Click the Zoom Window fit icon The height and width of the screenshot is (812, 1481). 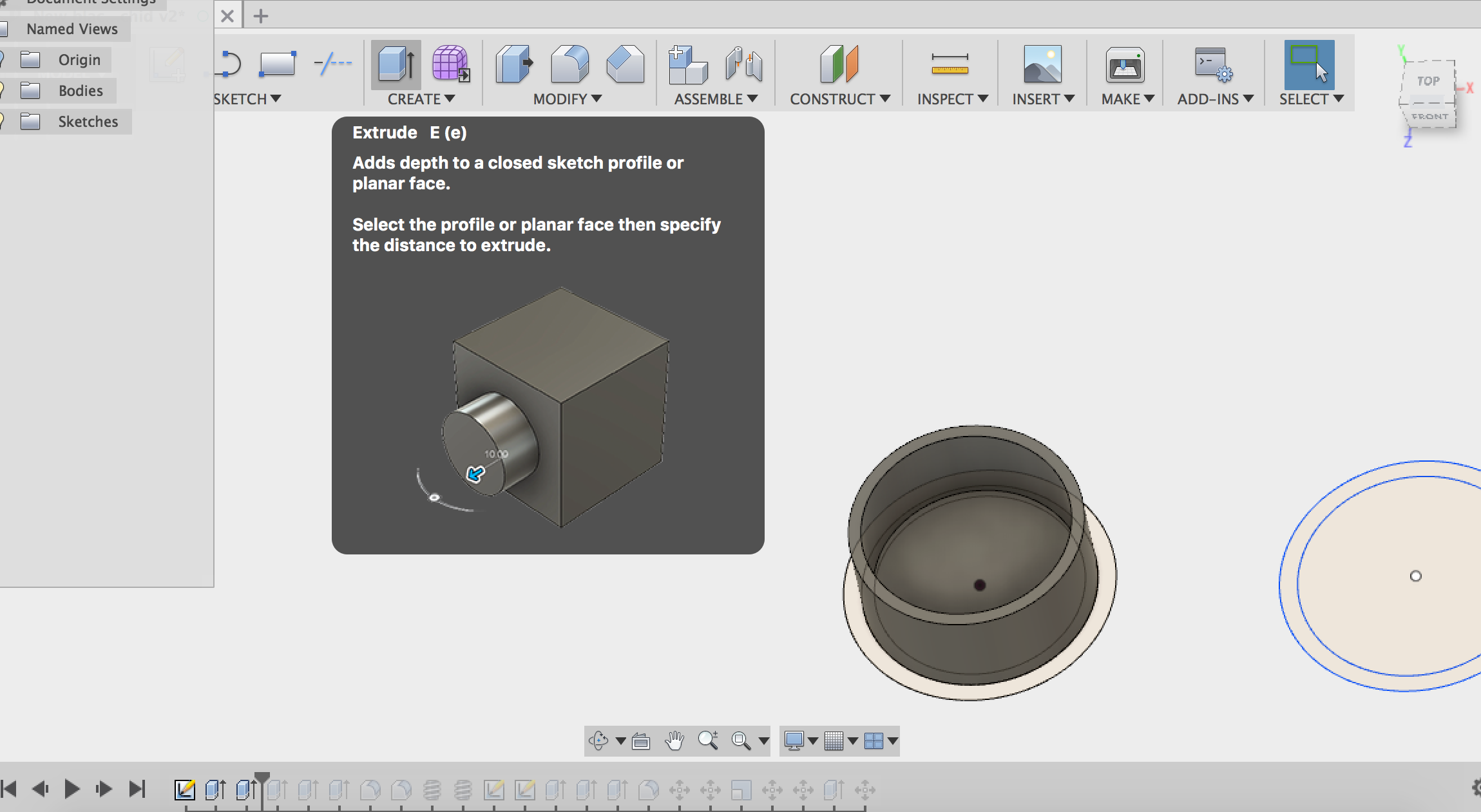coord(741,741)
